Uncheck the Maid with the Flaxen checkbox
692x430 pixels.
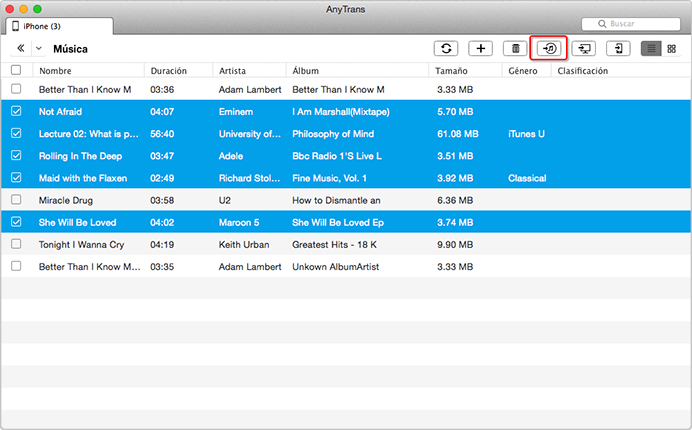pyautogui.click(x=16, y=177)
